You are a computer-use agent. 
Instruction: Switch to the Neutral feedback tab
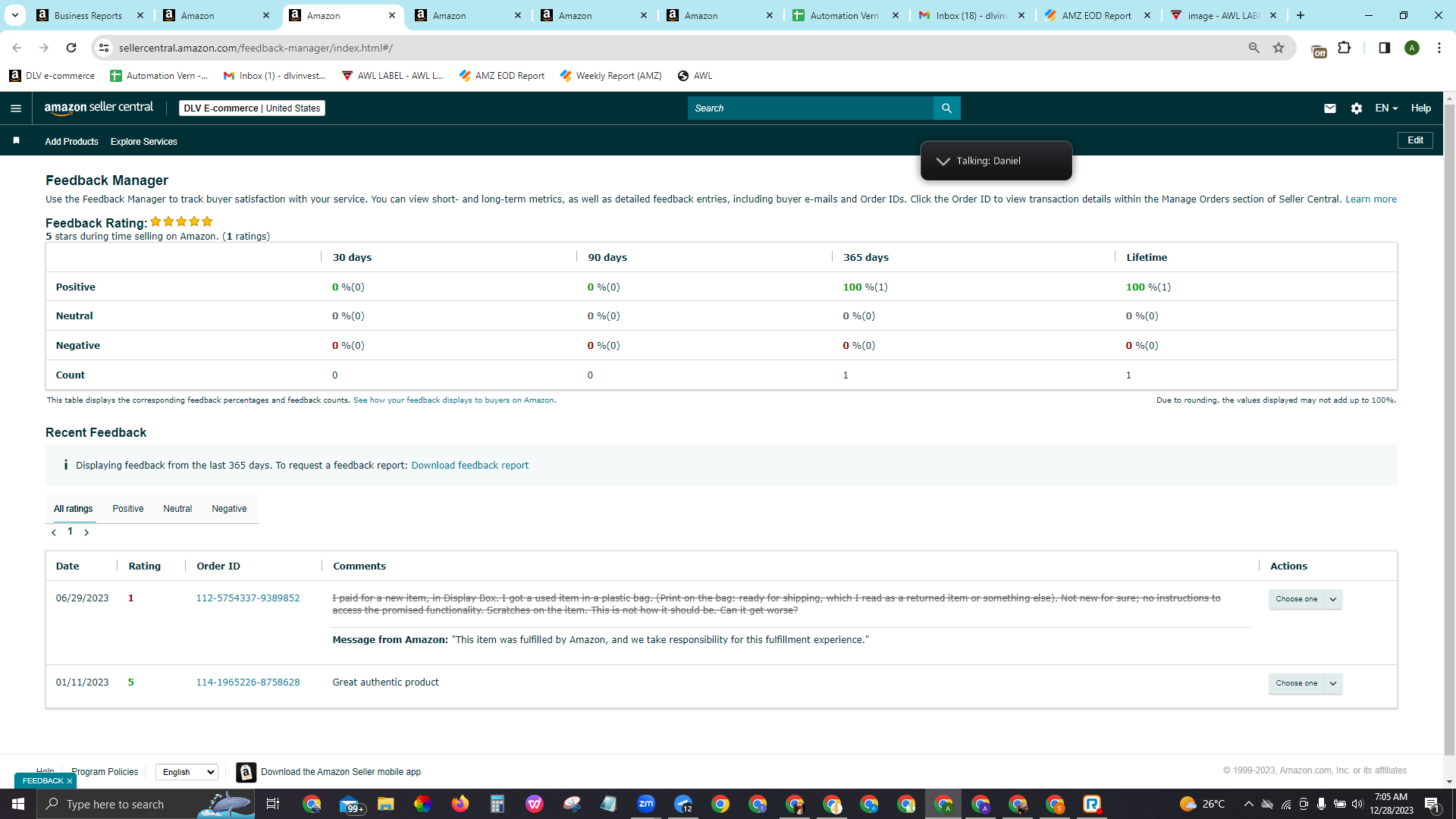pyautogui.click(x=177, y=509)
